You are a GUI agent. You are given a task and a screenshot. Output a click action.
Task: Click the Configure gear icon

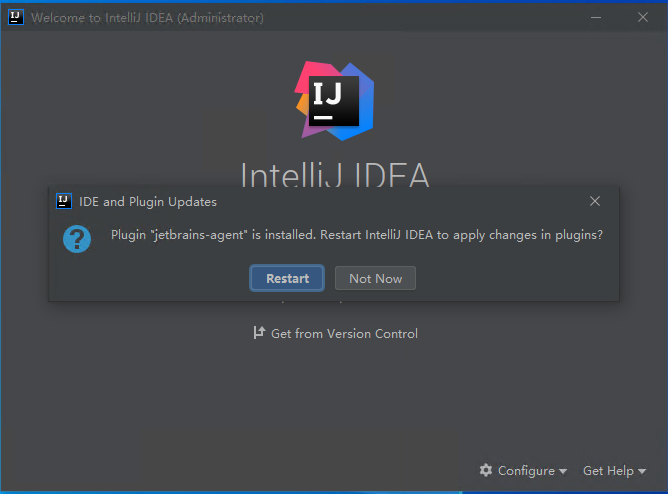(x=486, y=470)
